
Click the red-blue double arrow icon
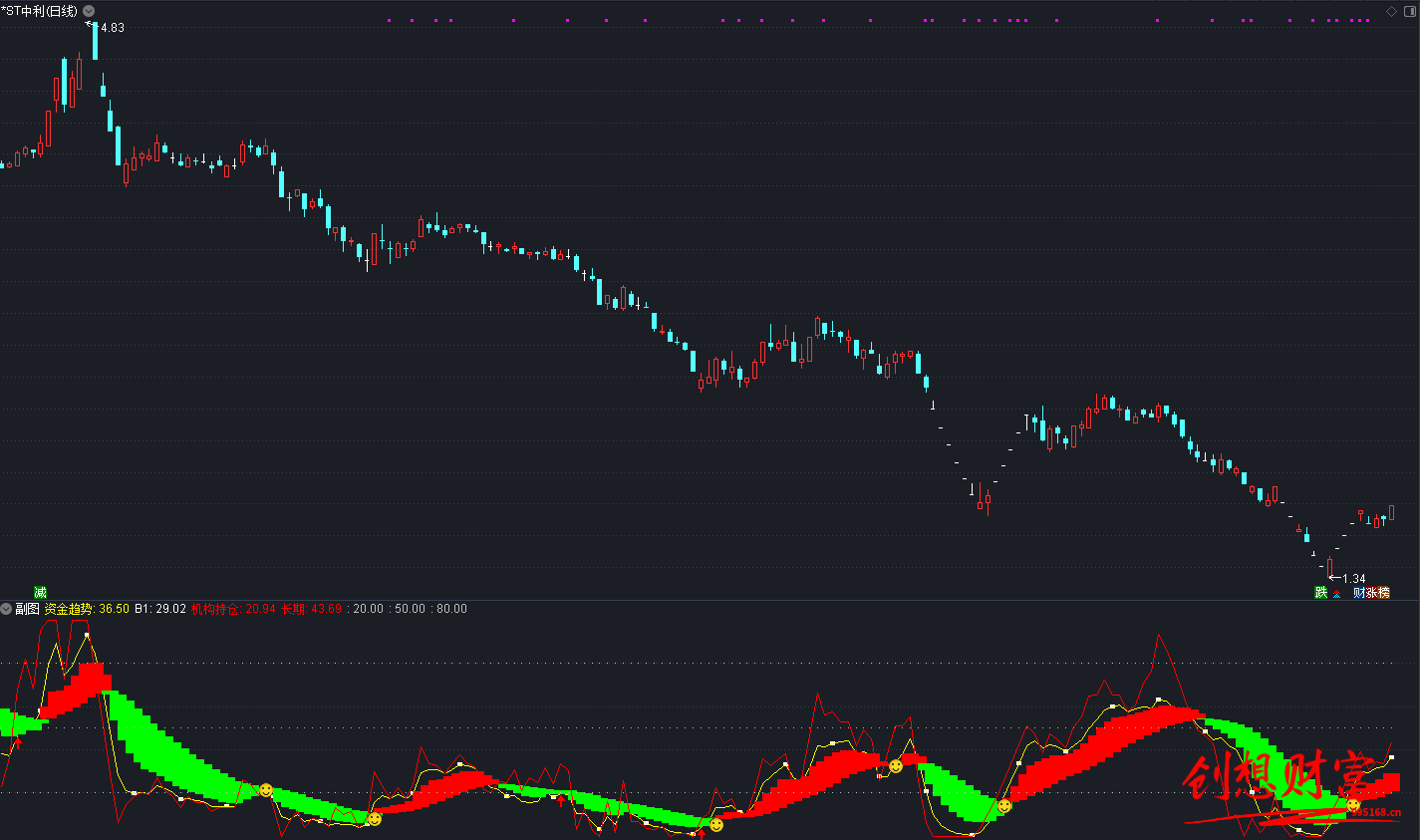click(1337, 593)
